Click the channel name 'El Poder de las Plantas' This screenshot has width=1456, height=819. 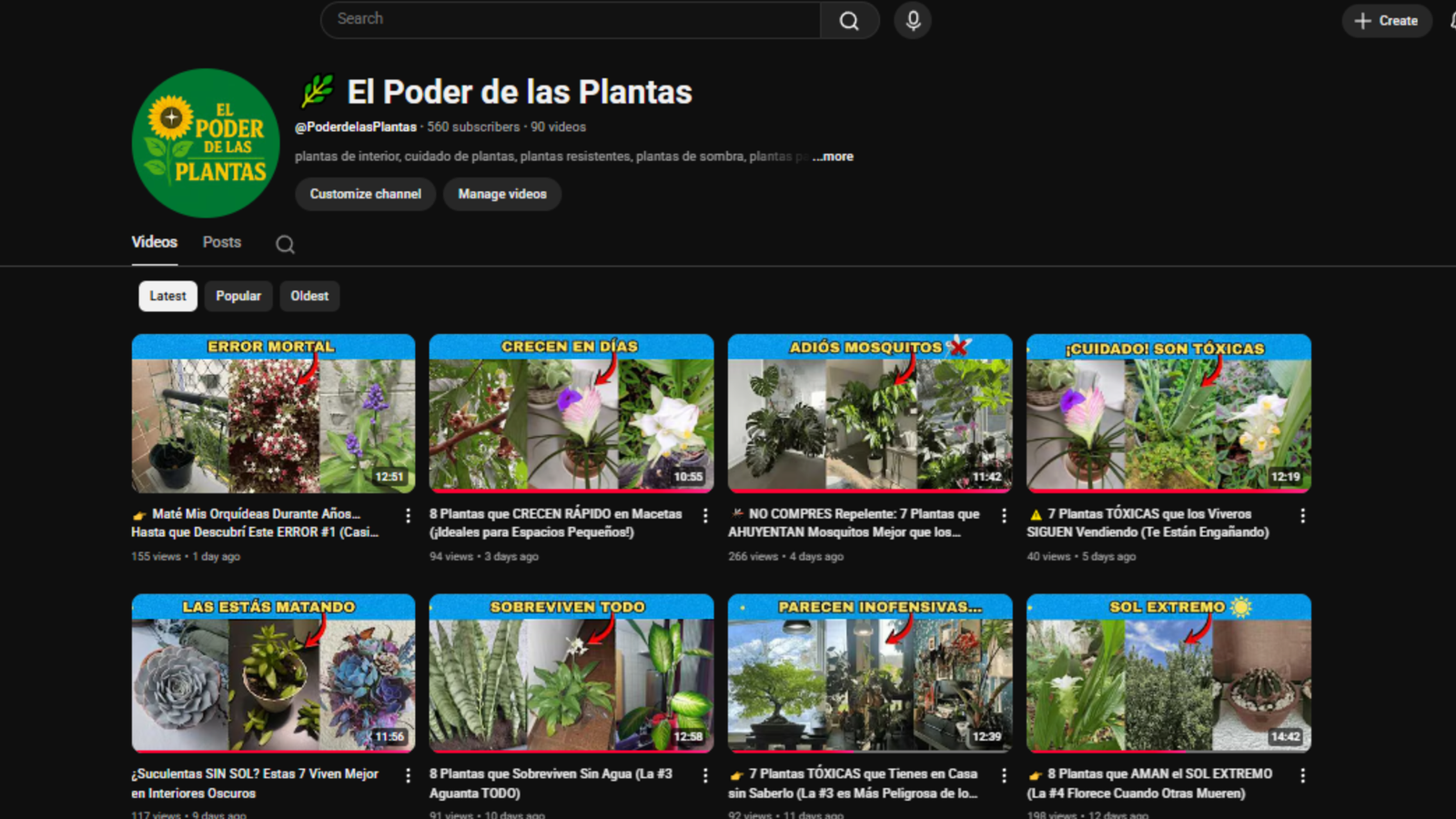(x=520, y=92)
